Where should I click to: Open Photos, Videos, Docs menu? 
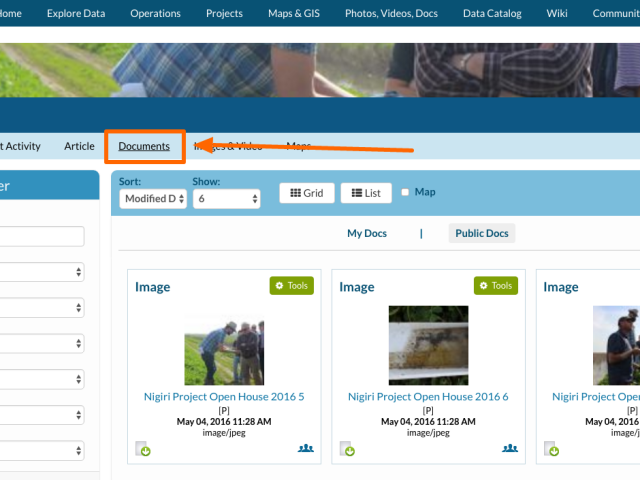[x=391, y=13]
